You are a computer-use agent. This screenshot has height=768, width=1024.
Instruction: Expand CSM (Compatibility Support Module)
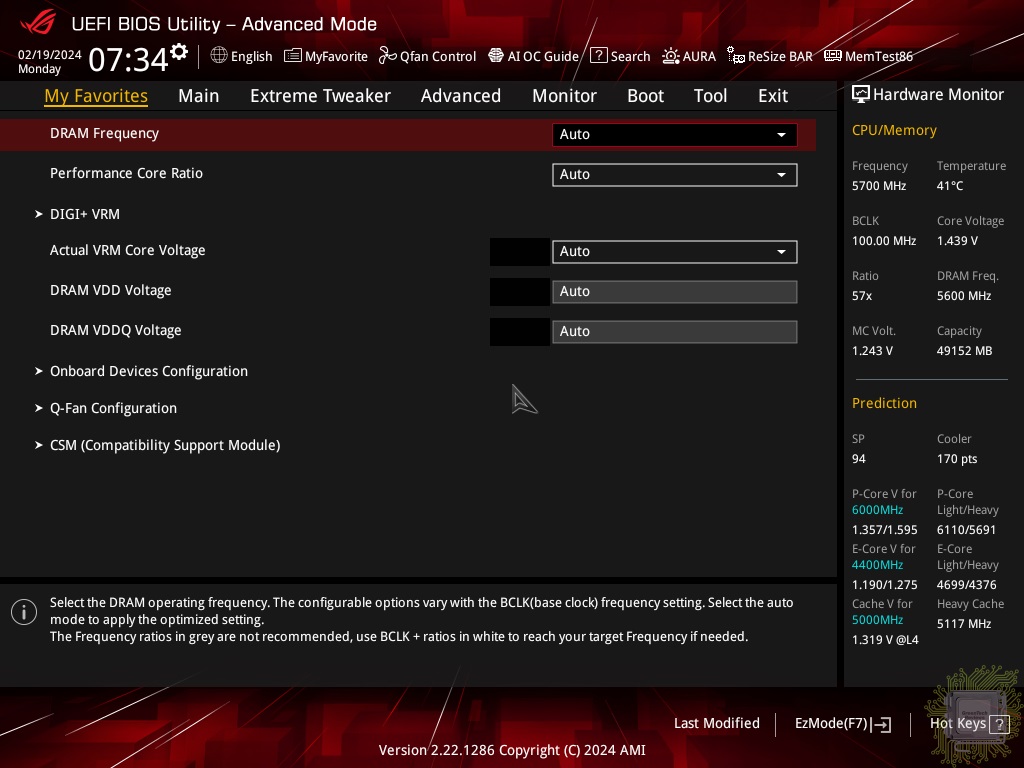pyautogui.click(x=164, y=445)
